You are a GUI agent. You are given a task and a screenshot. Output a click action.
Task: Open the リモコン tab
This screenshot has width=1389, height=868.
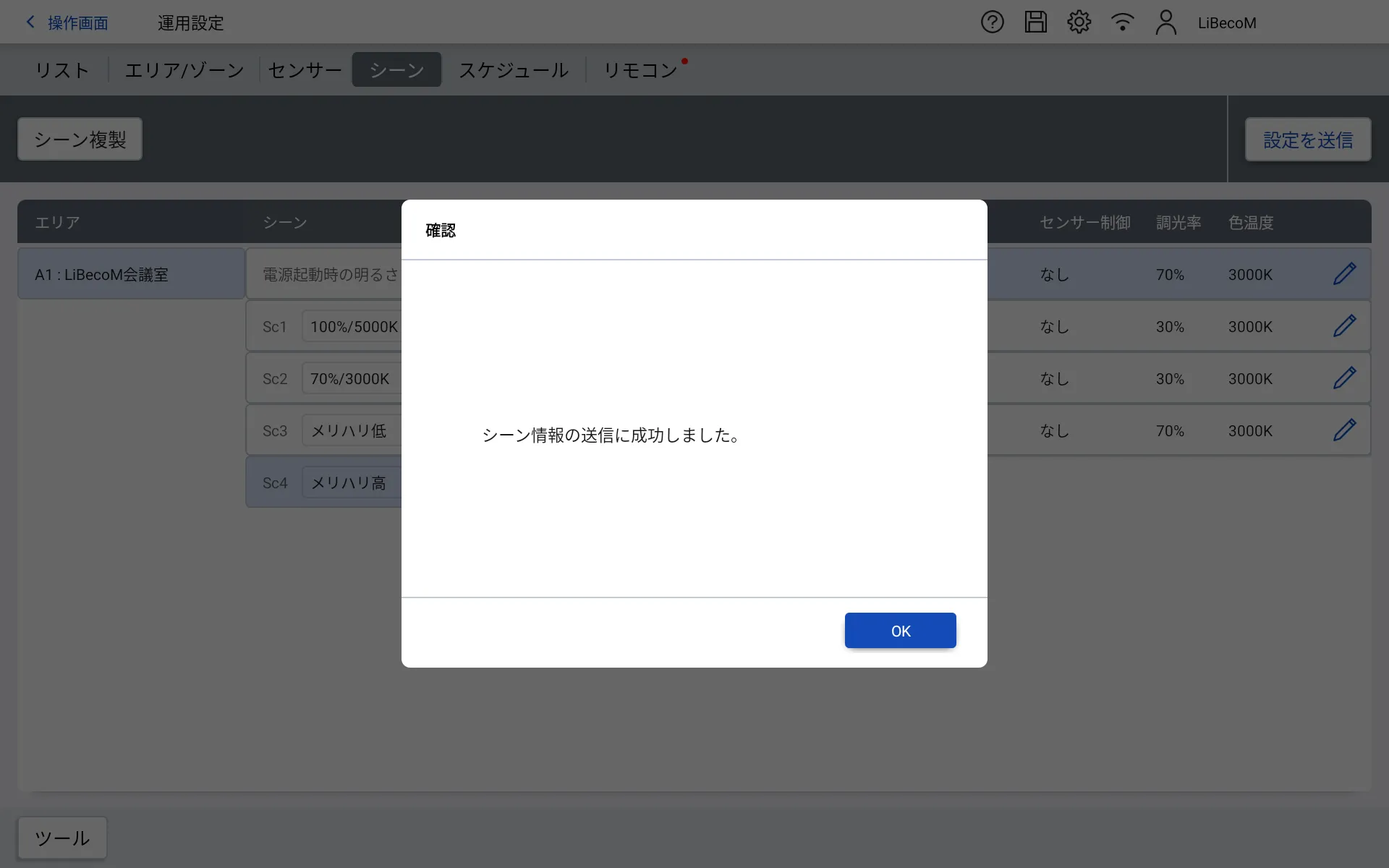tap(640, 70)
